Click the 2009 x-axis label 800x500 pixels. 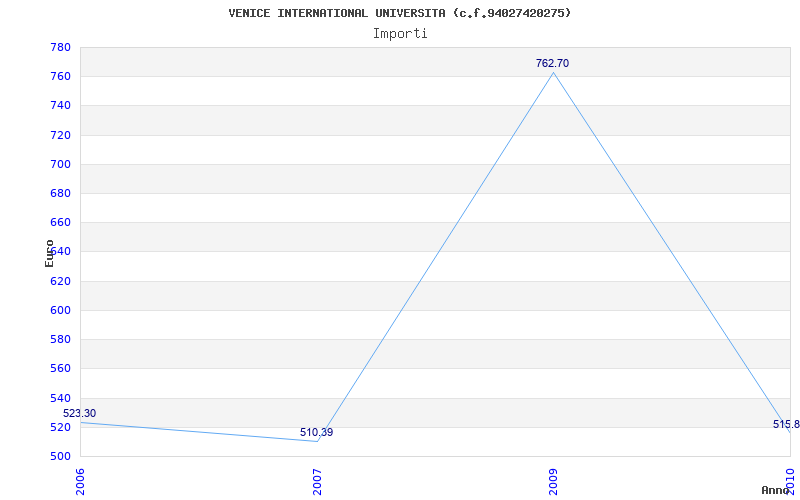click(x=554, y=482)
